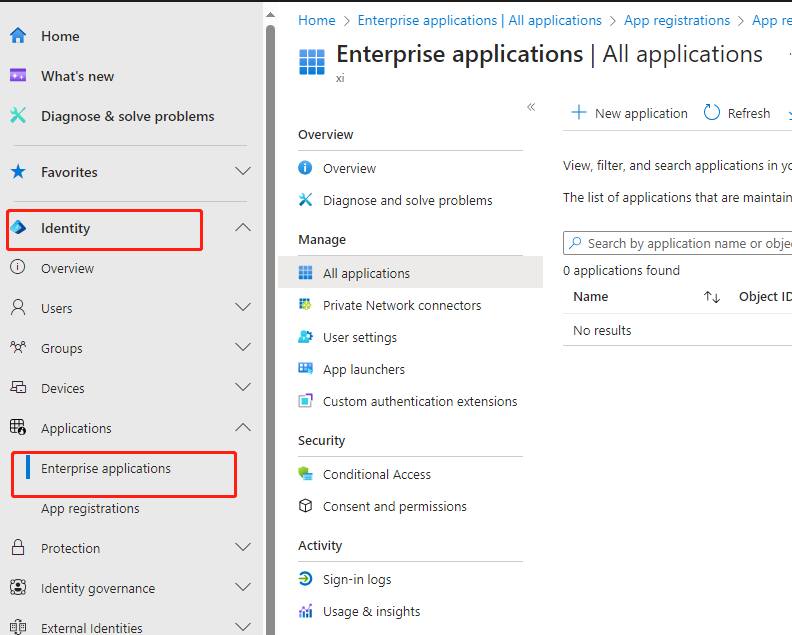Image resolution: width=792 pixels, height=635 pixels.
Task: Click the Consent and permissions cube icon
Action: point(305,506)
